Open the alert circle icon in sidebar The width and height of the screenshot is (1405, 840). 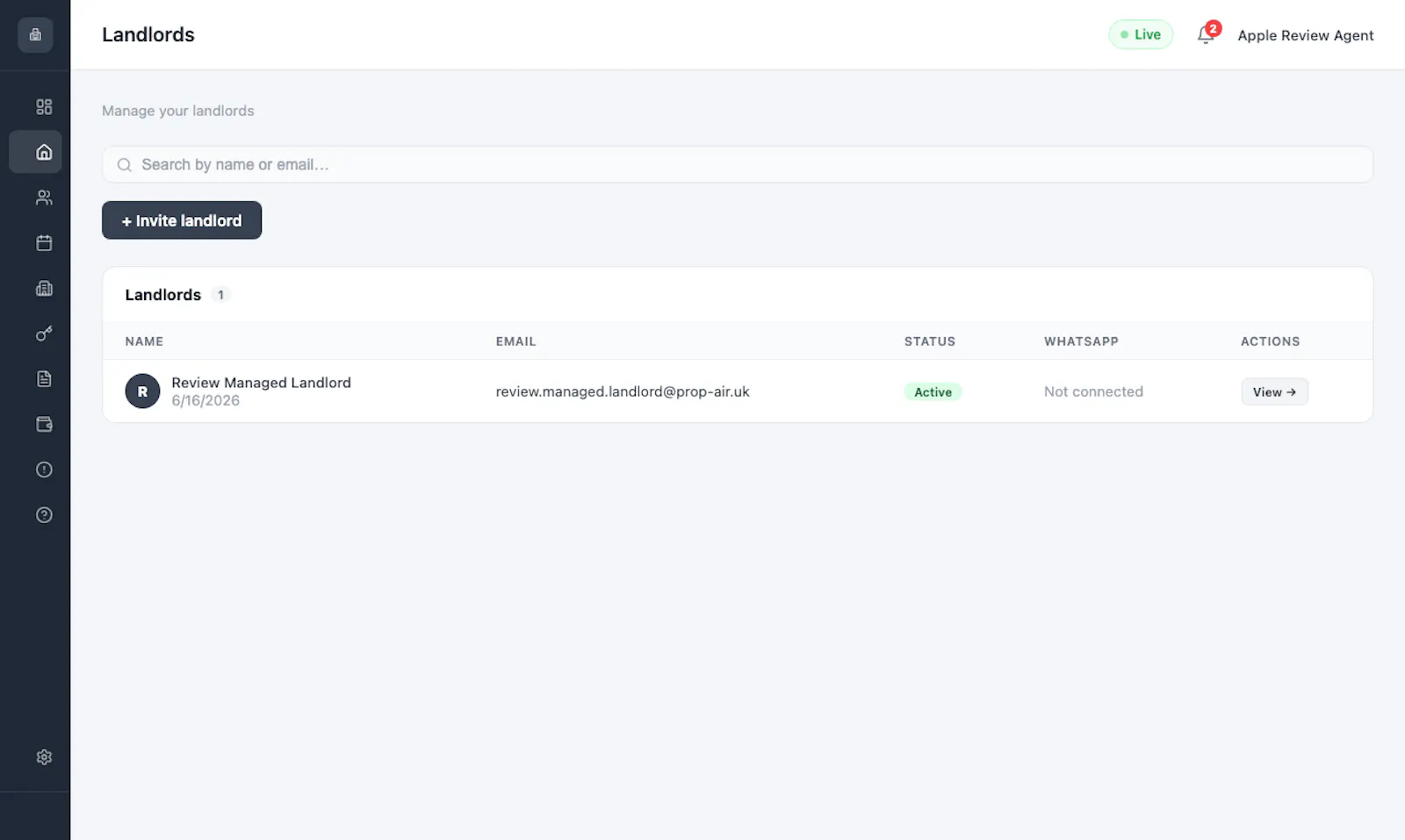click(44, 470)
